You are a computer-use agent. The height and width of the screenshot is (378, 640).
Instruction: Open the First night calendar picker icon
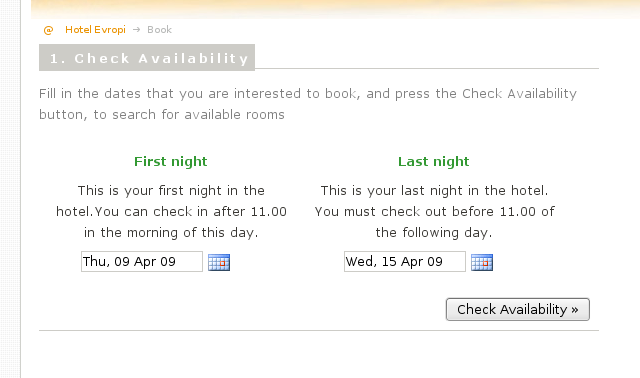pos(219,262)
